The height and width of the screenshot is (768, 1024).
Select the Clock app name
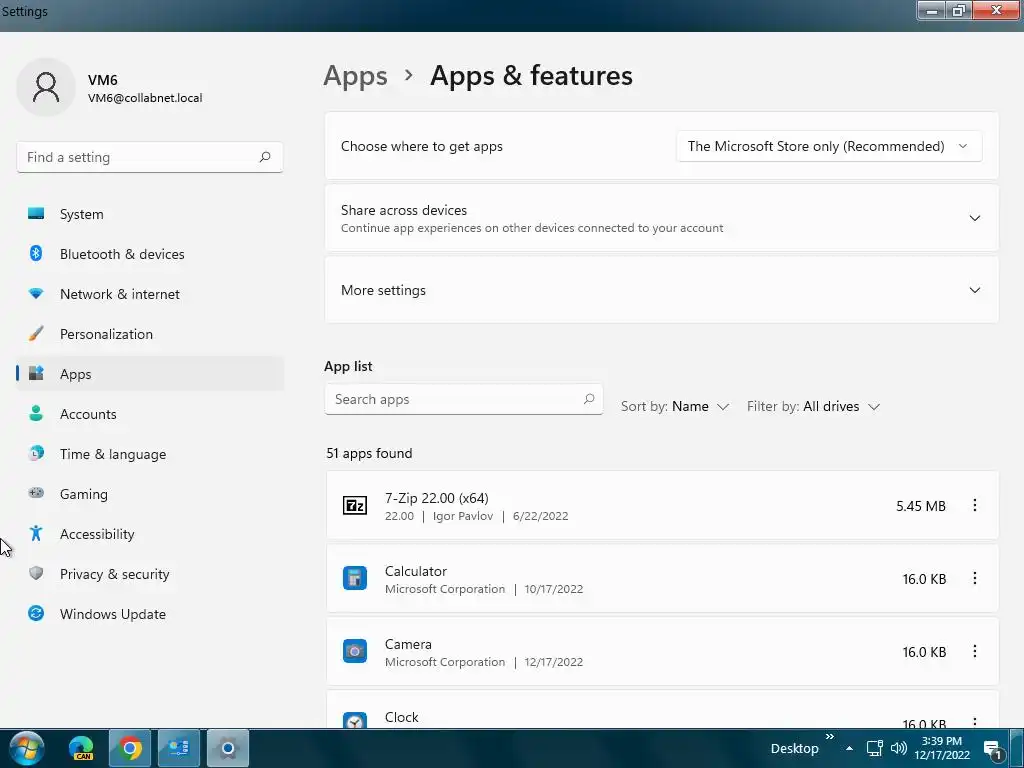tap(402, 717)
